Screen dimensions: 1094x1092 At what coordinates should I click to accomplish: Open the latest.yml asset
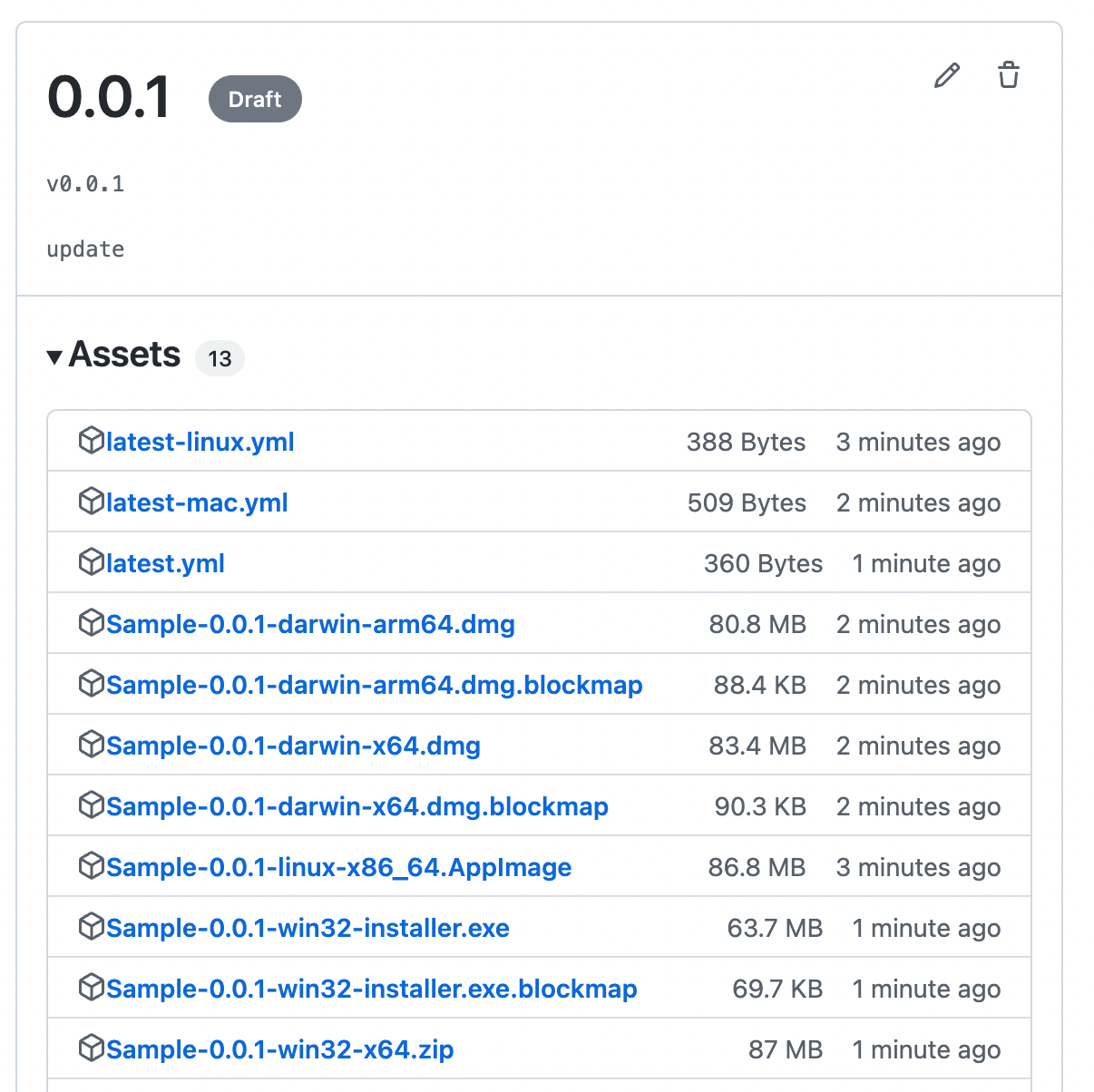click(x=165, y=563)
